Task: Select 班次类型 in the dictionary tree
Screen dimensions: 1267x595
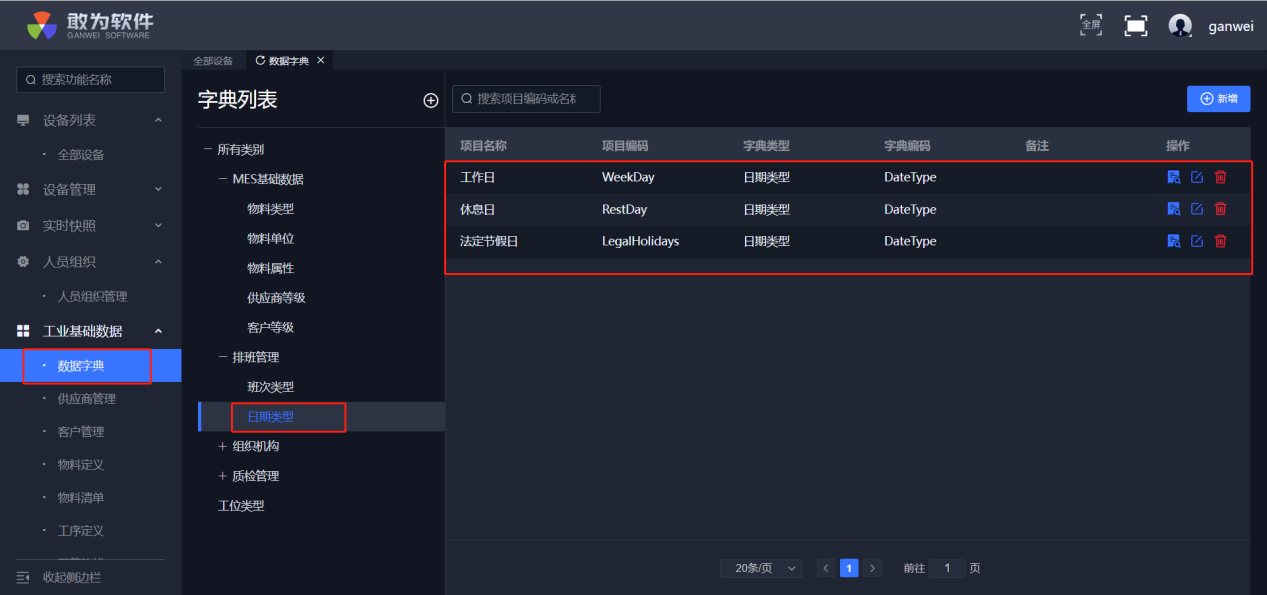Action: 270,387
